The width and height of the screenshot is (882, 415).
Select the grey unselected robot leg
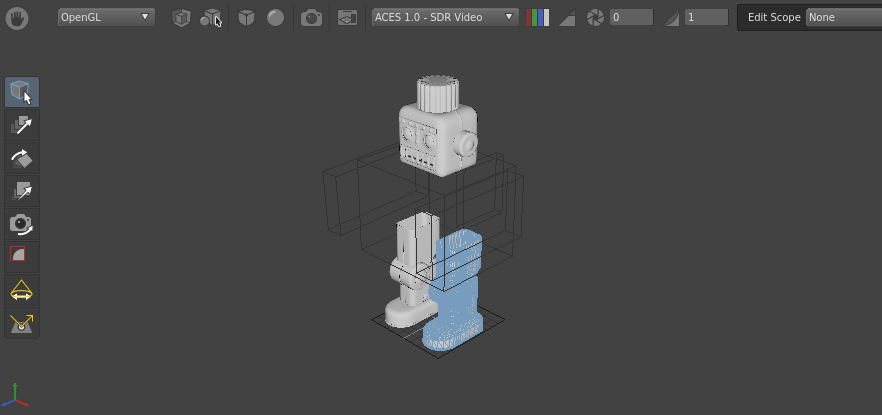tap(411, 270)
